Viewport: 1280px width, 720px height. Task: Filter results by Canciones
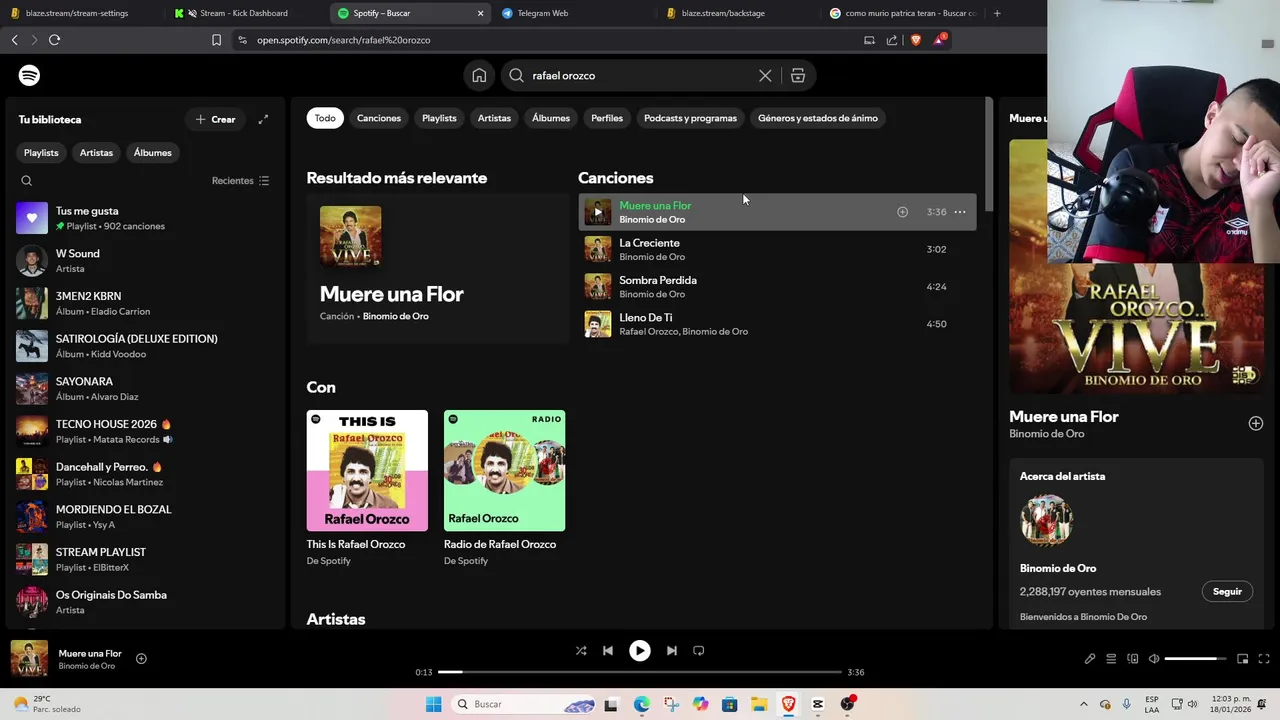click(379, 118)
